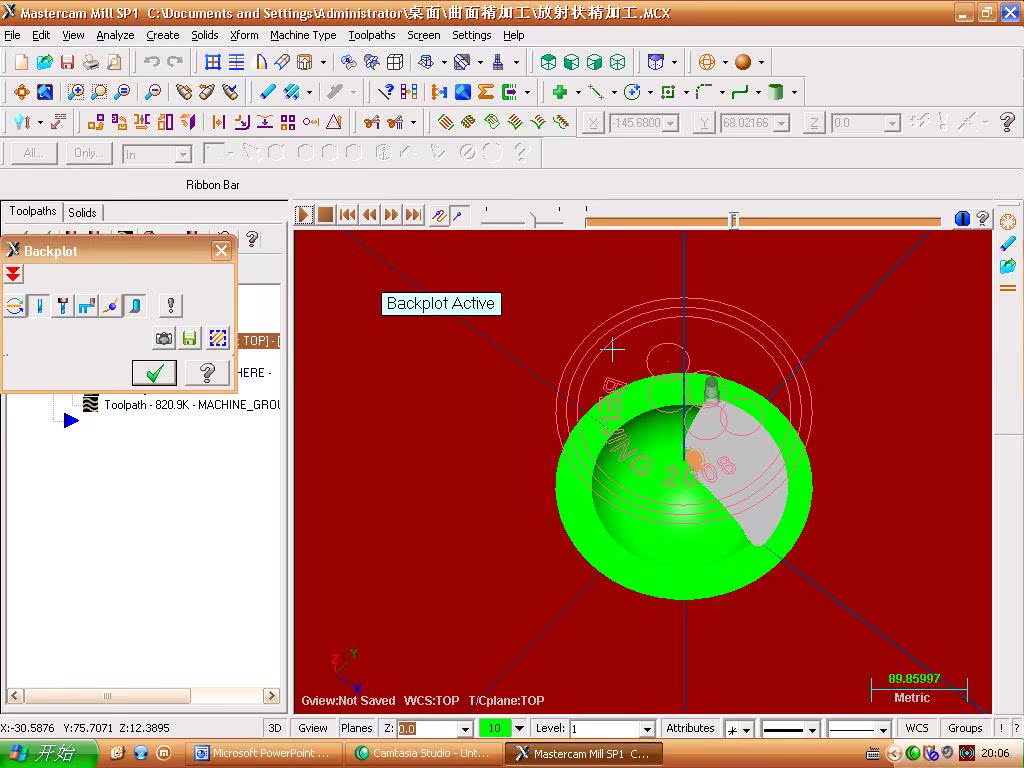Click the Attributes button

(690, 728)
